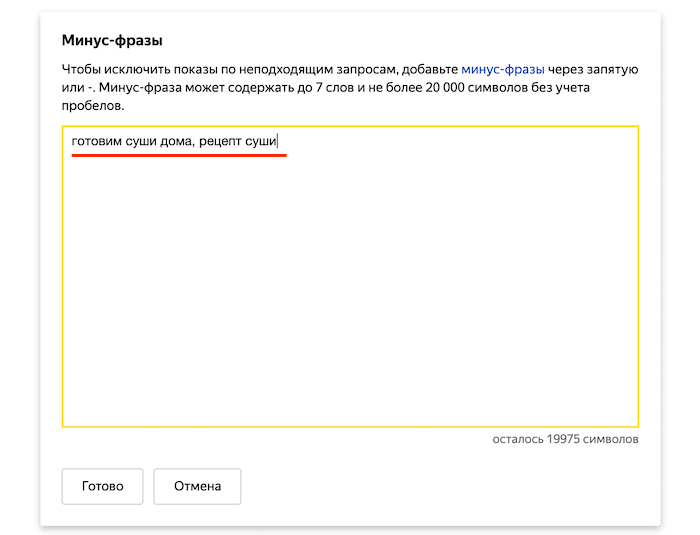The height and width of the screenshot is (535, 700).
Task: Click the word 'готовим' in the text box
Action: tap(97, 142)
